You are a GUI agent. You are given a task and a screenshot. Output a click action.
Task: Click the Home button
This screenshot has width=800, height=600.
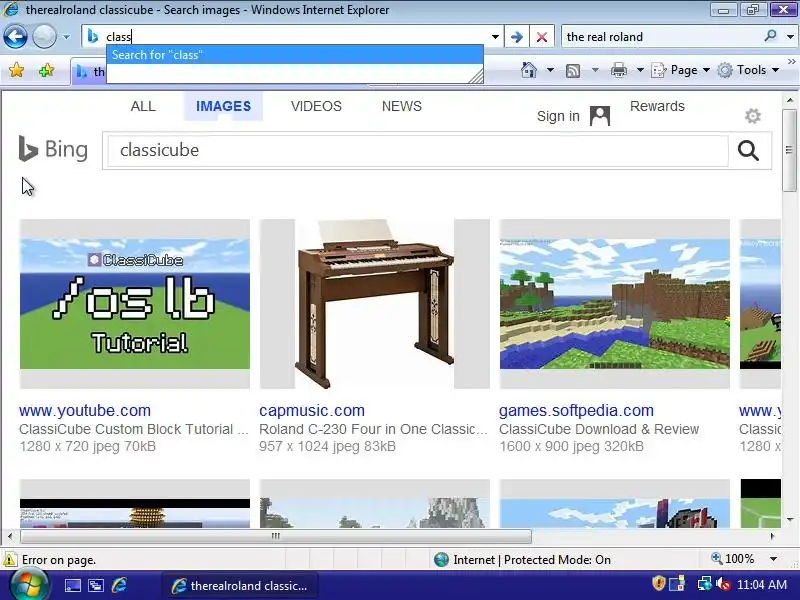tap(529, 70)
